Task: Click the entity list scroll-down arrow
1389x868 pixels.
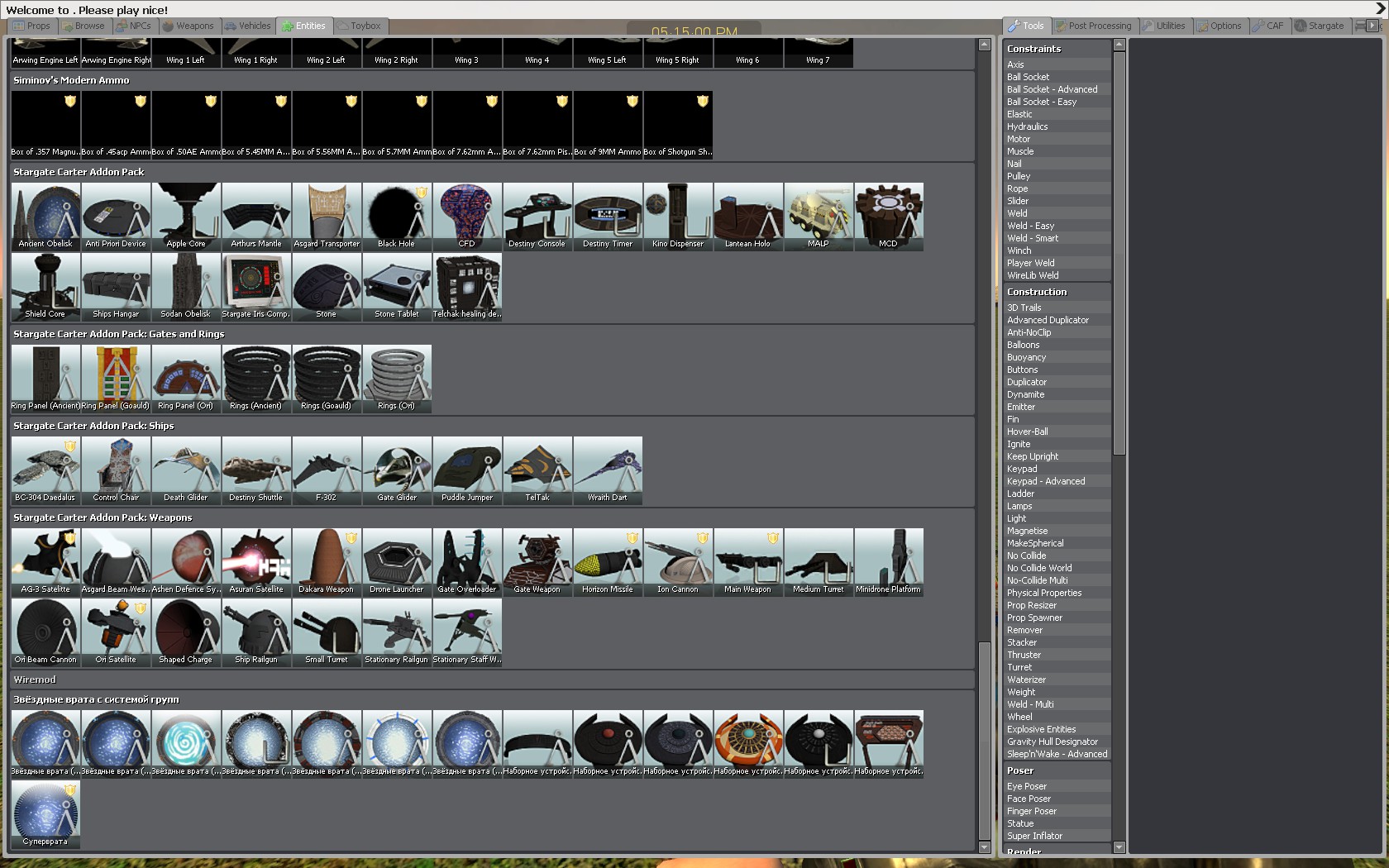Action: (x=984, y=847)
